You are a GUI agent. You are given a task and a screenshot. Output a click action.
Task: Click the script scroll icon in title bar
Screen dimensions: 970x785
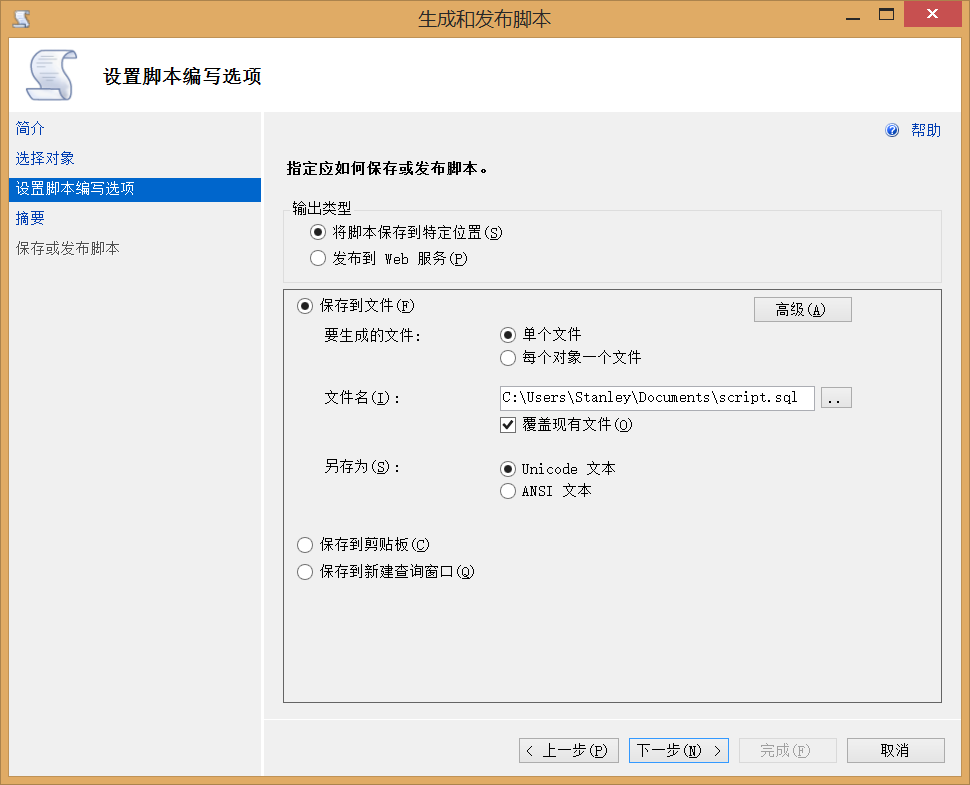coord(22,19)
